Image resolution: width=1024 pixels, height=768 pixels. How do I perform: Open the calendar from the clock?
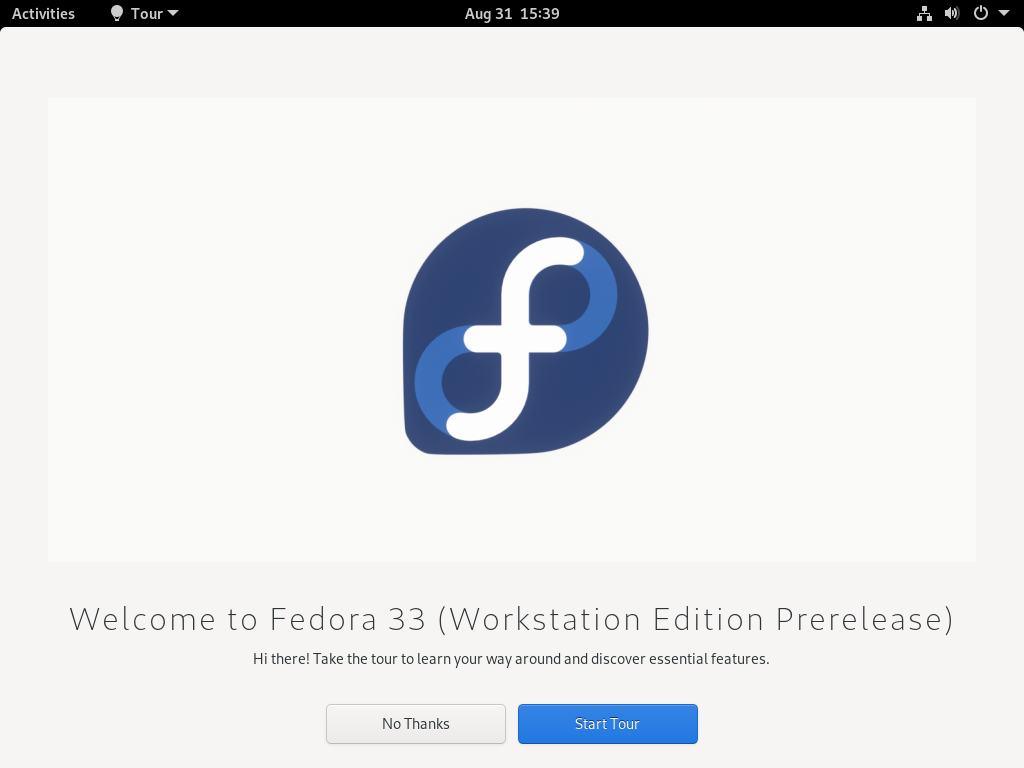[x=512, y=14]
